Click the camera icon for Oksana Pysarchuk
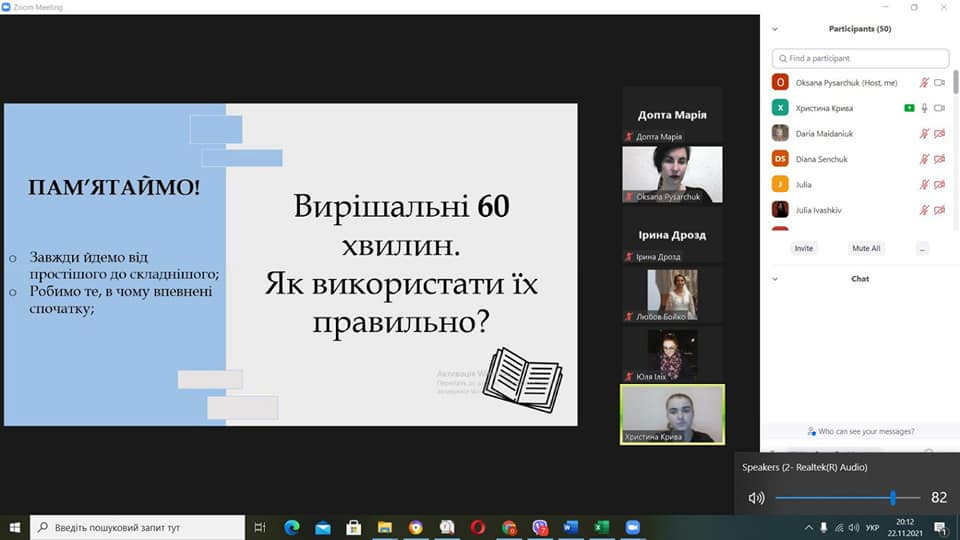This screenshot has height=540, width=960. click(x=939, y=83)
